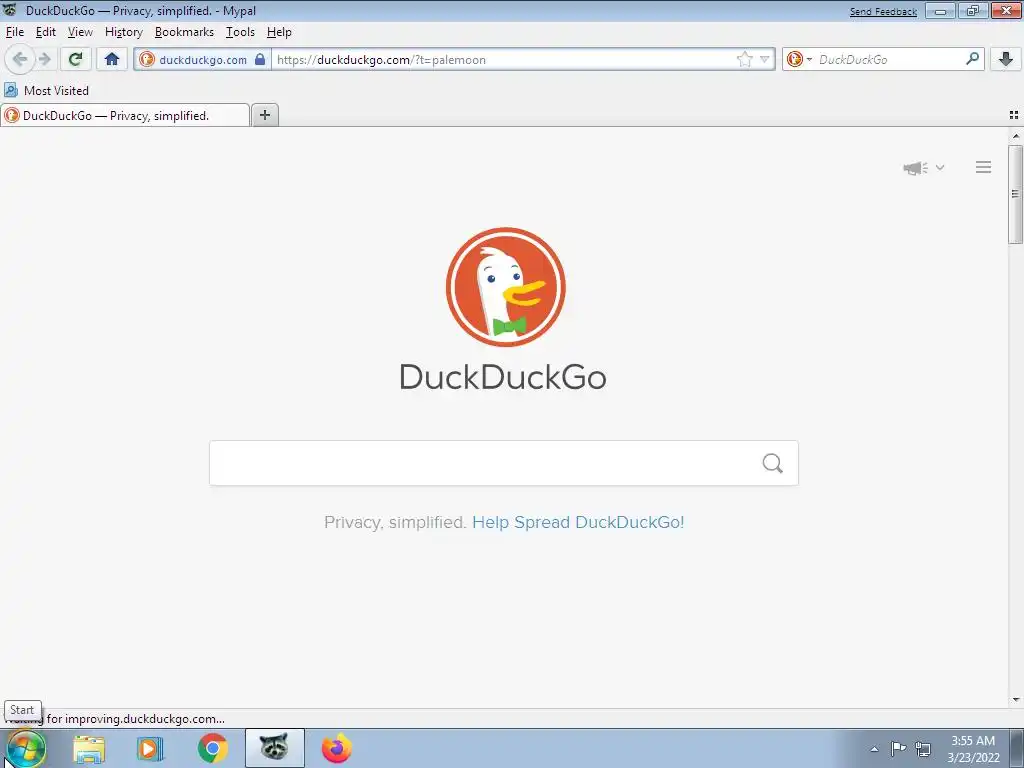Click the vertical scrollbar thumb
Viewport: 1024px width, 768px height.
[x=1015, y=195]
